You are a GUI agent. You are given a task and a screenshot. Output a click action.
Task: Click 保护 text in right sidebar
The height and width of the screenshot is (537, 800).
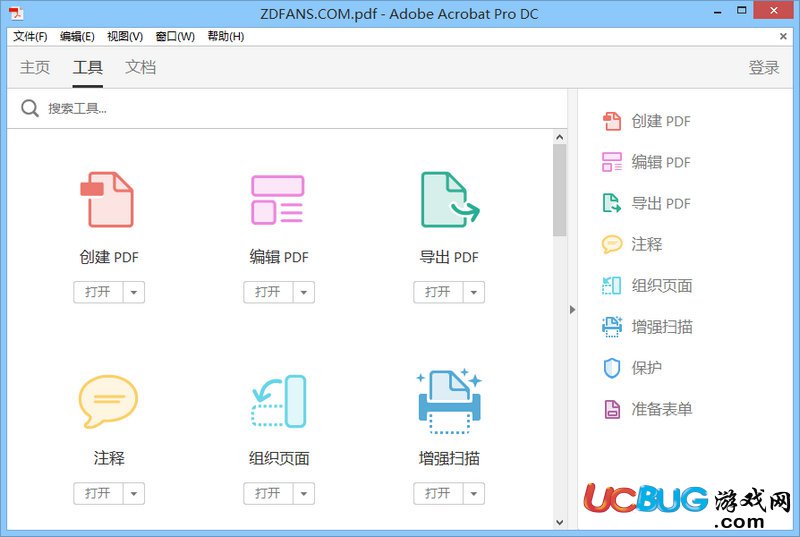pos(646,368)
